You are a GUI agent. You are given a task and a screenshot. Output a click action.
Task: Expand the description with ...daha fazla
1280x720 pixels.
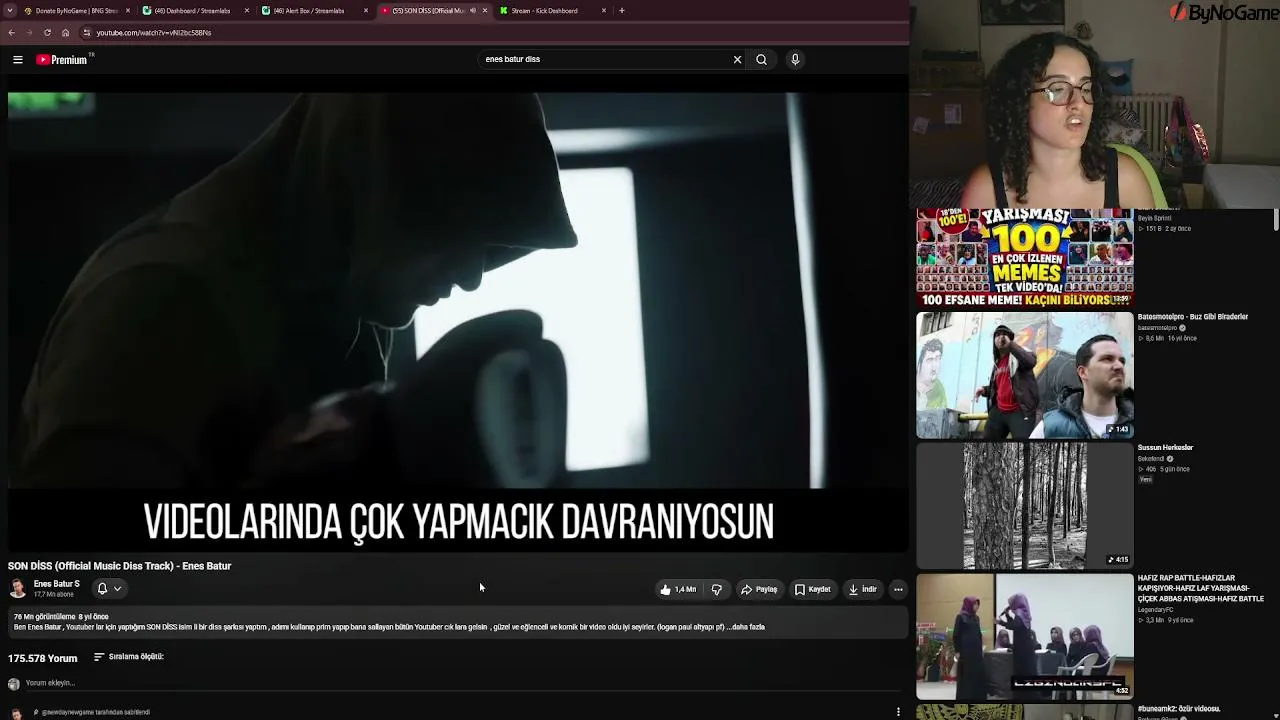[747, 627]
